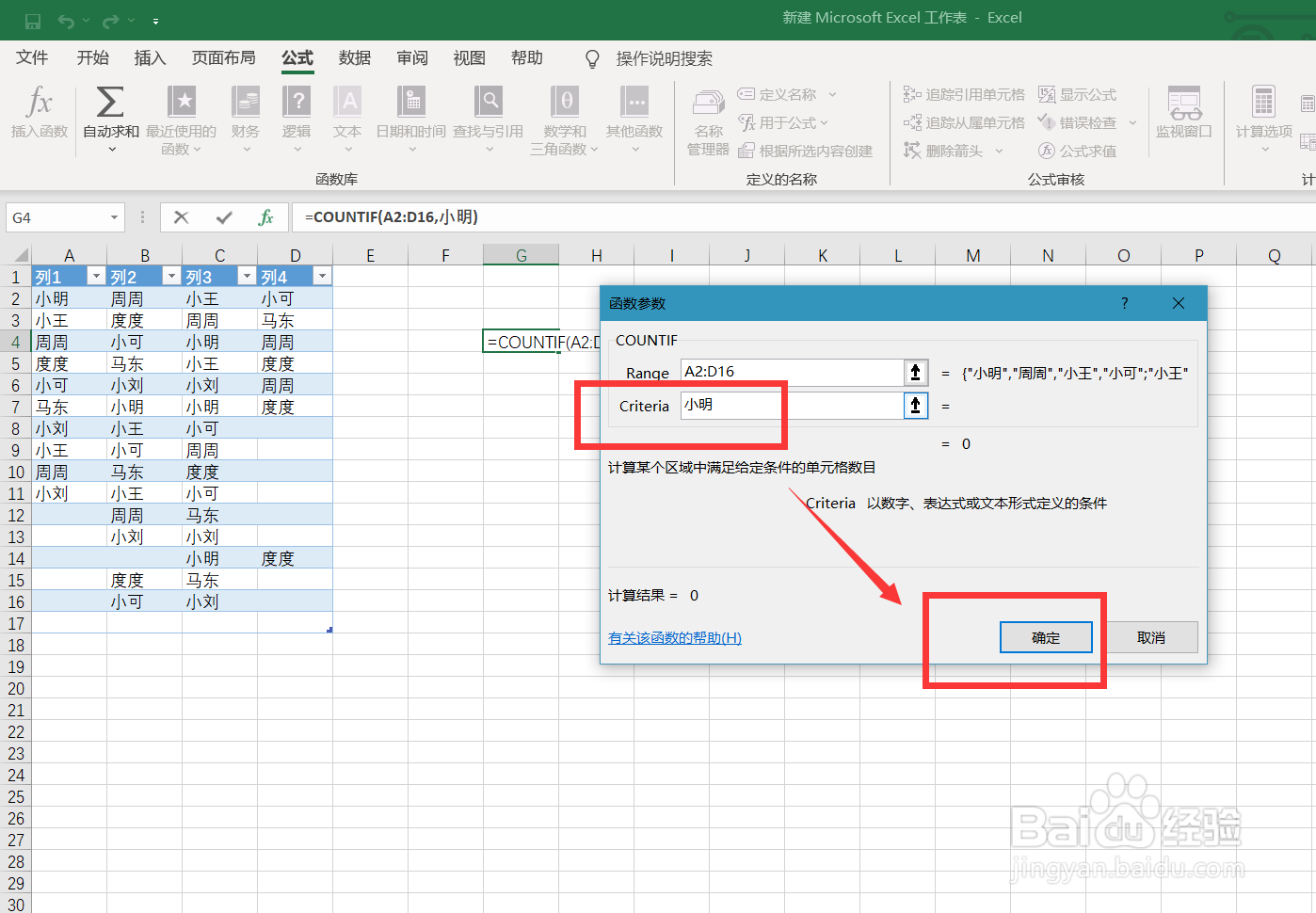
Task: Expand the Error Checking (错误检查) dropdown arrow
Action: point(1132,122)
